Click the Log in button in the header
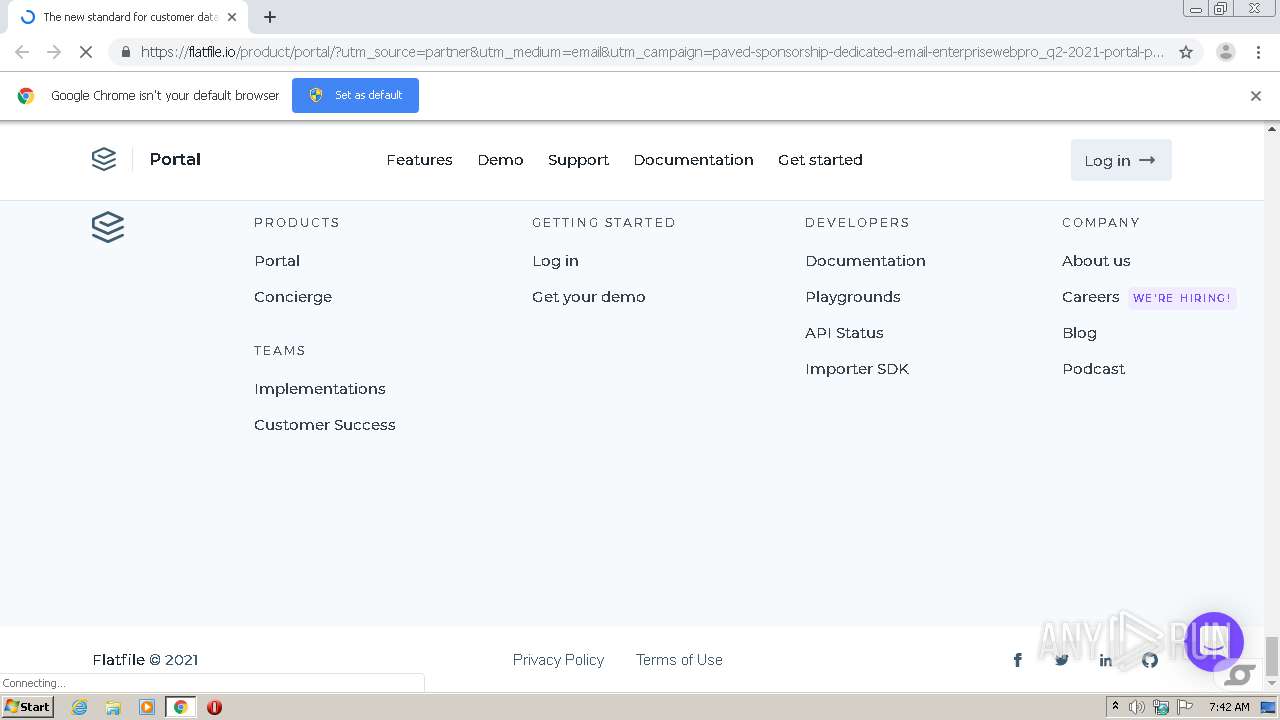The width and height of the screenshot is (1280, 720). 1121,160
